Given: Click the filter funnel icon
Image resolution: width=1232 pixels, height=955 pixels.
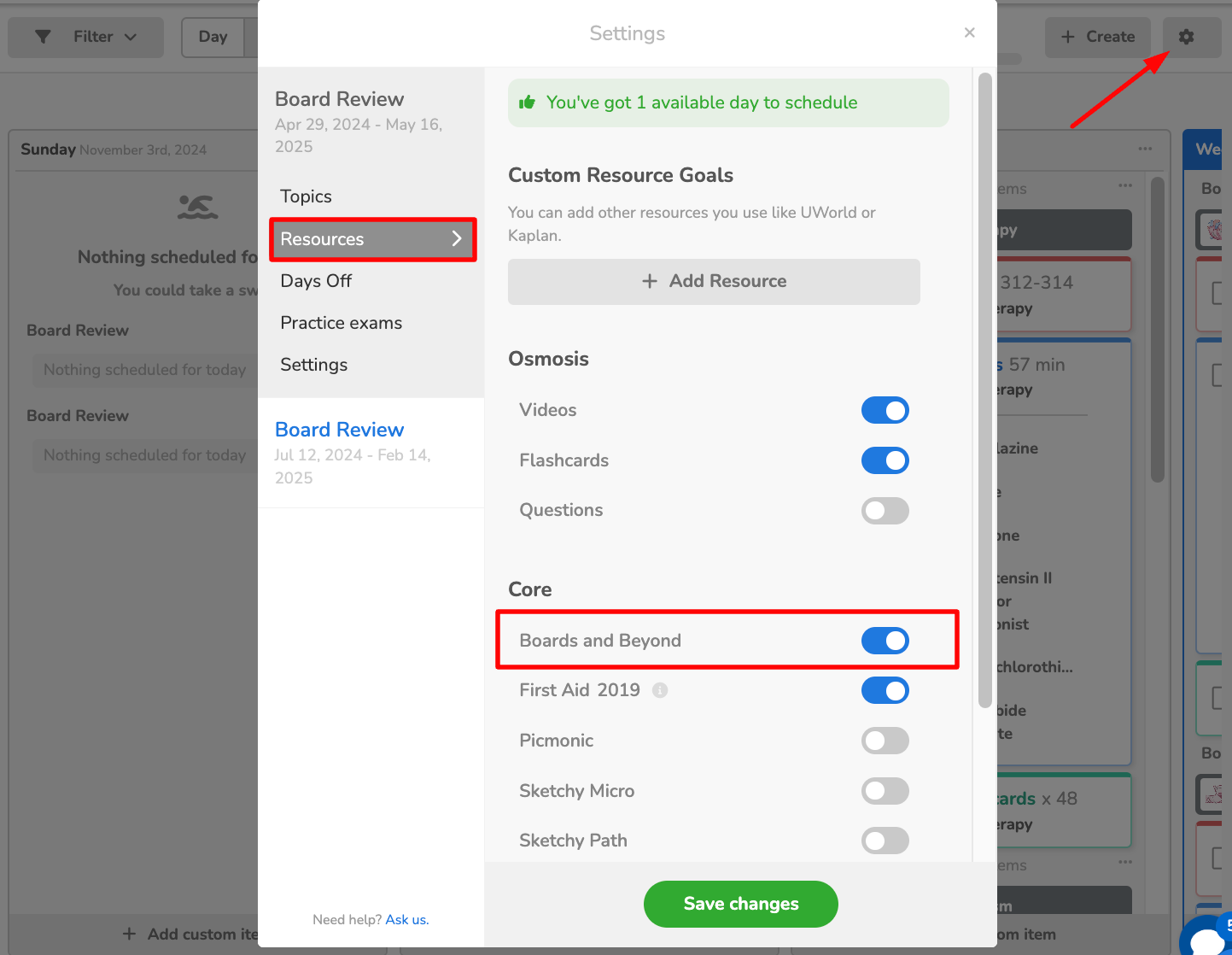Looking at the screenshot, I should coord(43,37).
